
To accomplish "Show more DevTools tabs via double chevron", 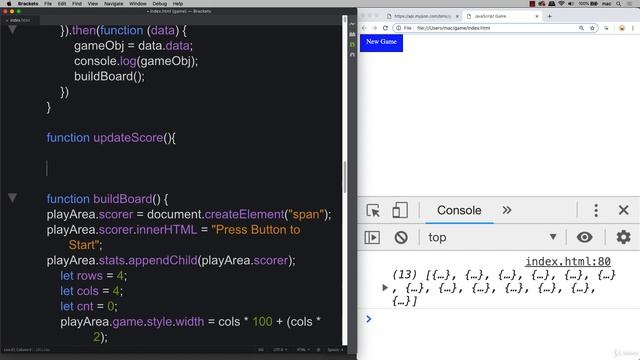I will (507, 210).
